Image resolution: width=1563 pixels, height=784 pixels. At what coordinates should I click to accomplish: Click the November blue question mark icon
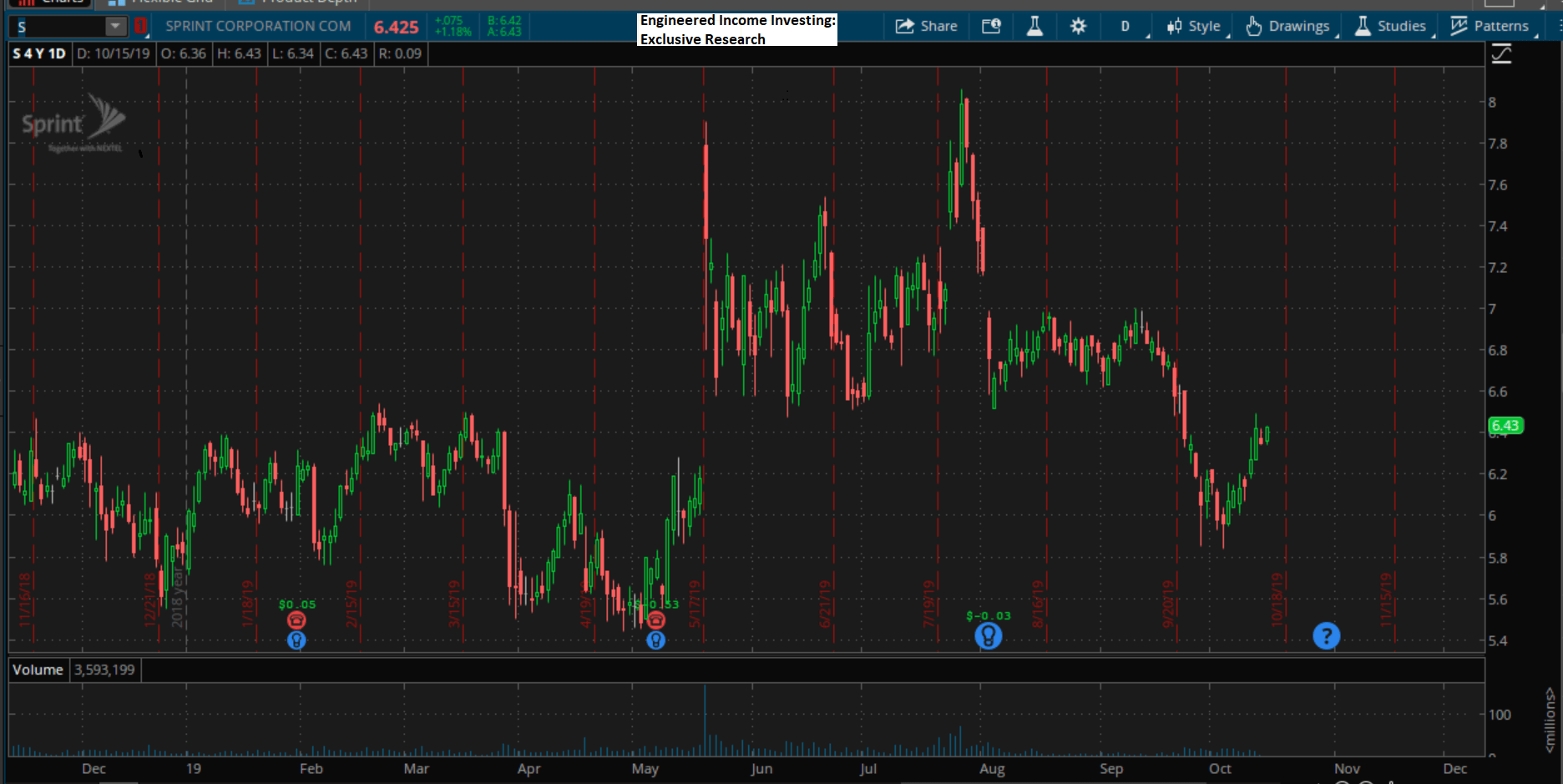click(x=1327, y=636)
